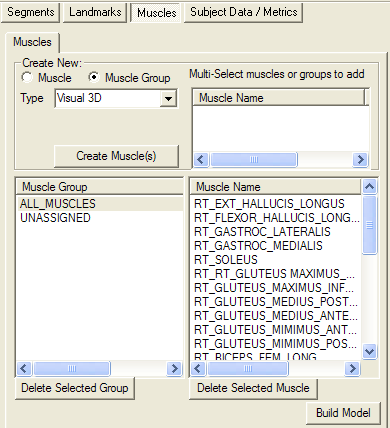Select UNASSIGNED muscle group
Screen dimensions: 390x428
point(100,218)
